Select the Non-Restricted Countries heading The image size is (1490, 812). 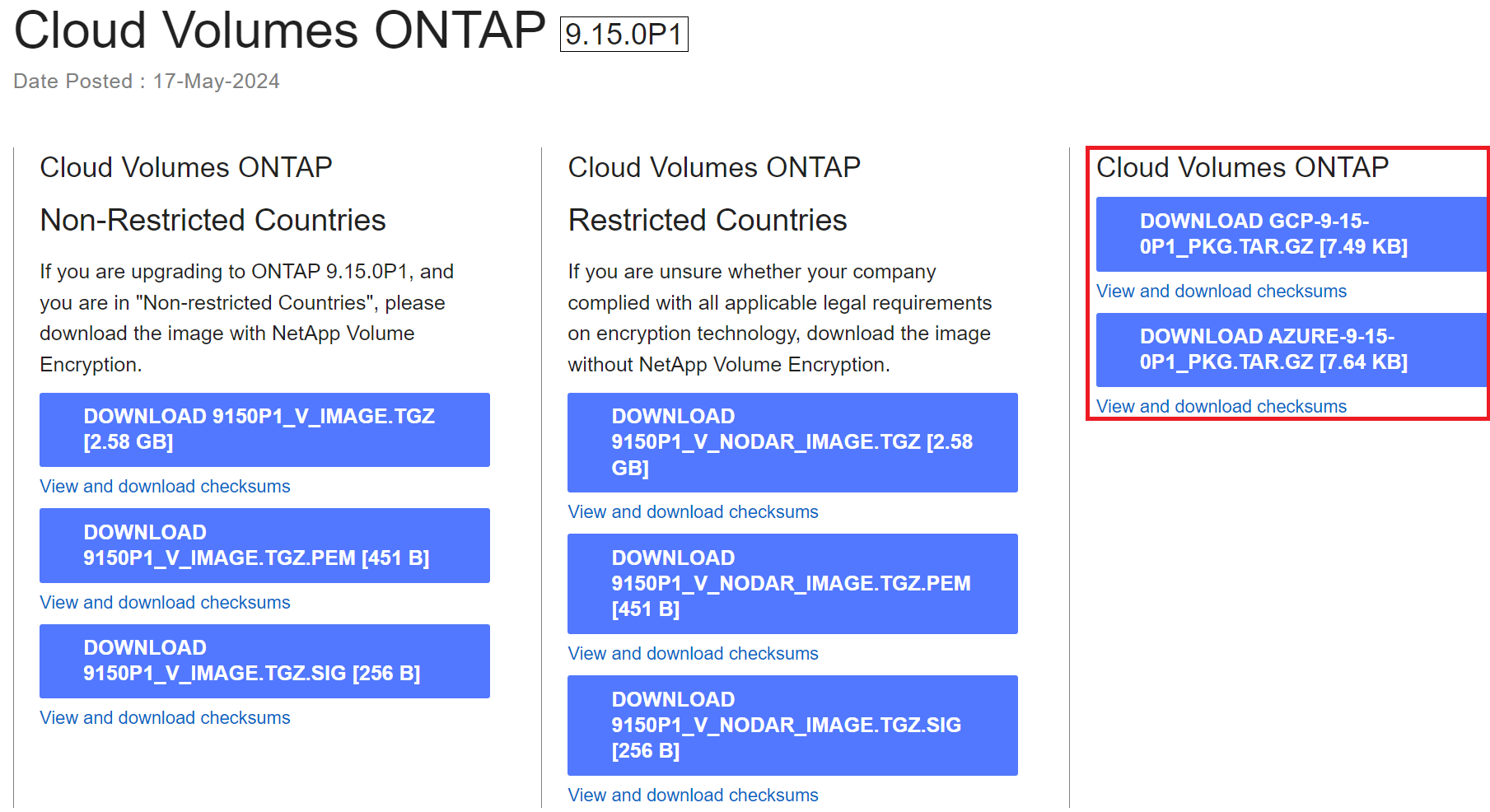point(212,220)
